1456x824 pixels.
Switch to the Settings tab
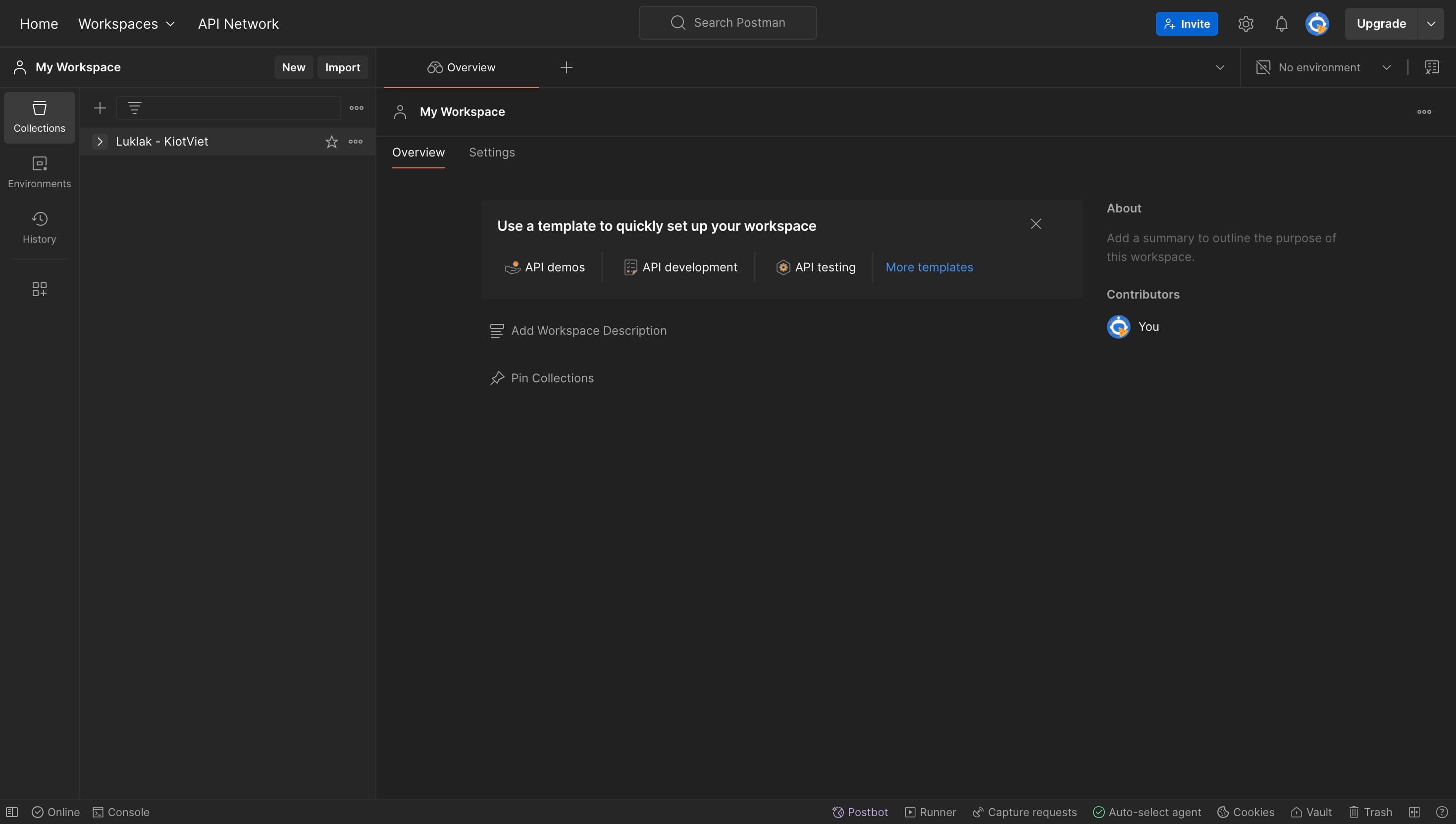pyautogui.click(x=492, y=152)
